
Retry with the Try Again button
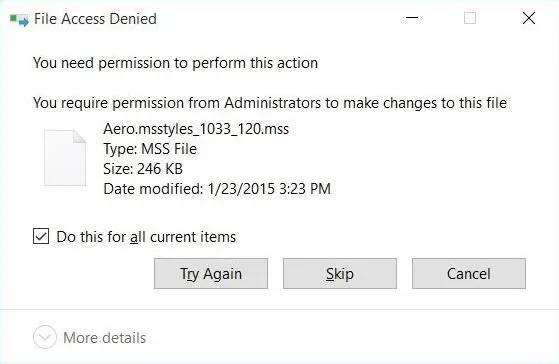(211, 273)
